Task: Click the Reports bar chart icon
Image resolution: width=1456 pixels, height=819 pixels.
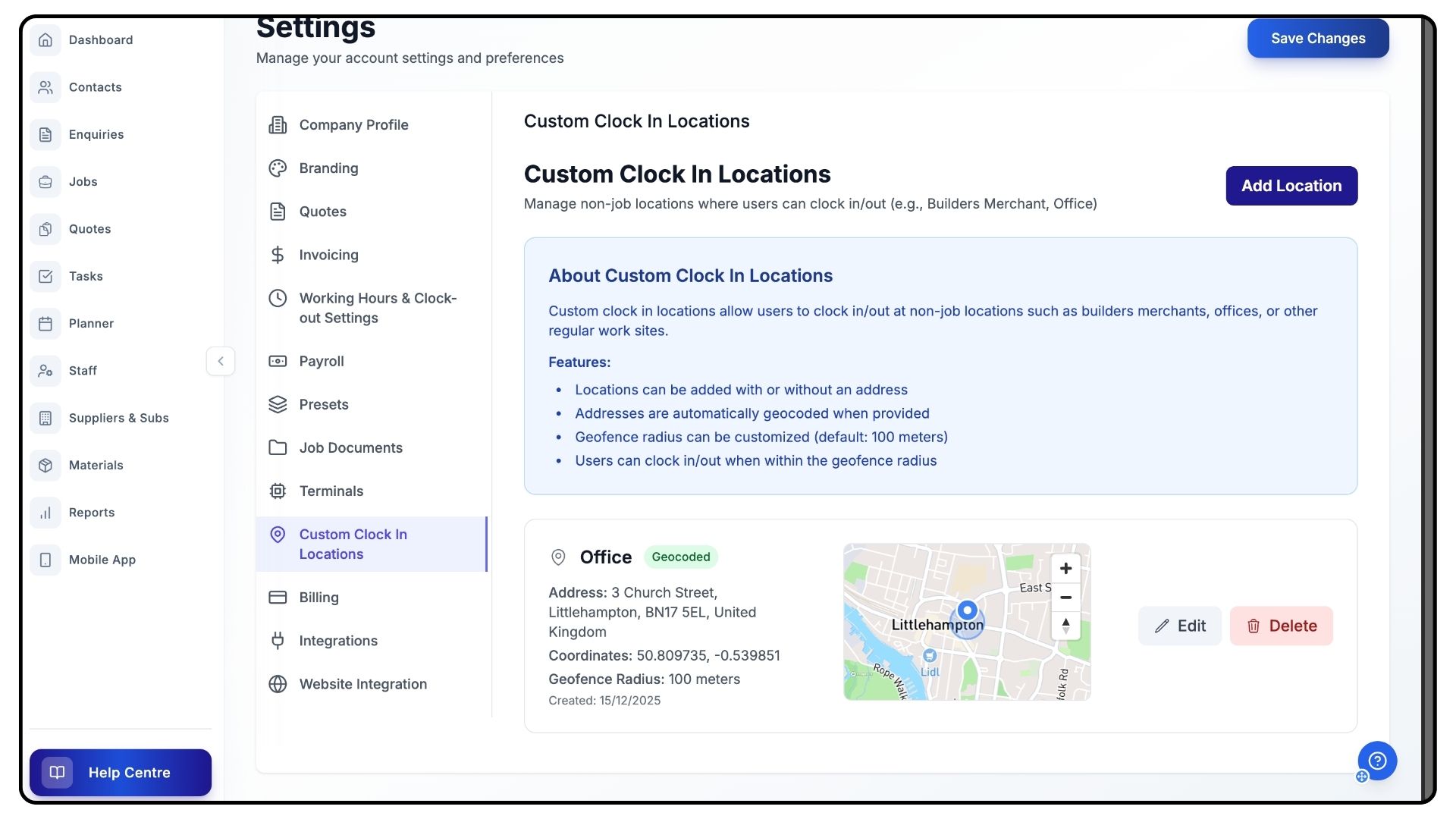Action: 45,513
